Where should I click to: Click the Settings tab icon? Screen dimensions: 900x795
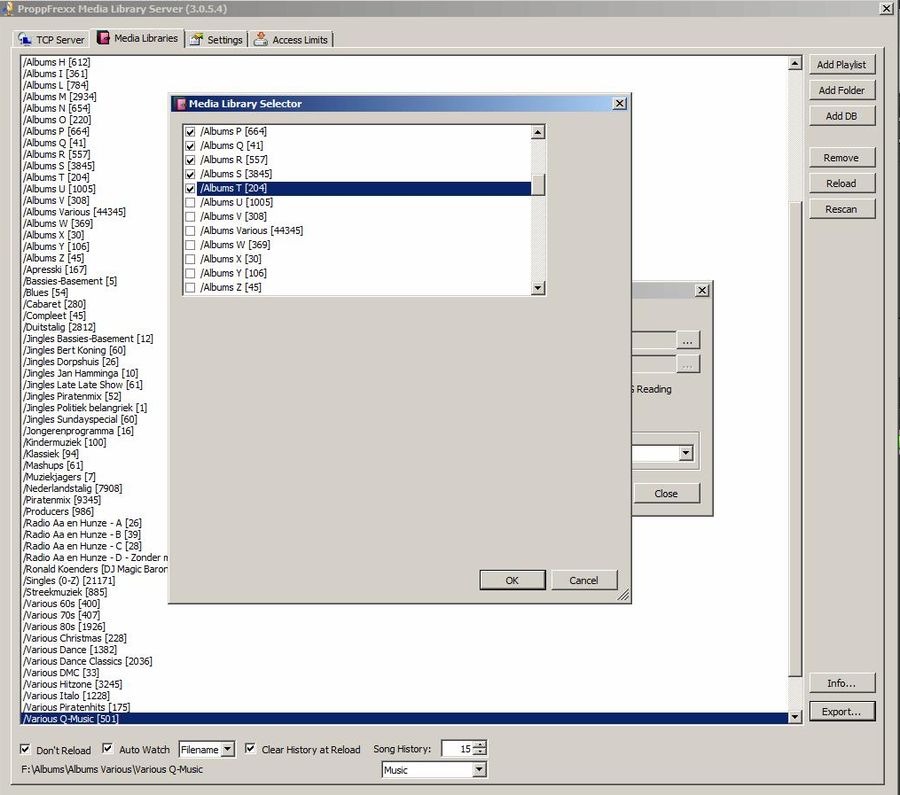click(x=197, y=39)
